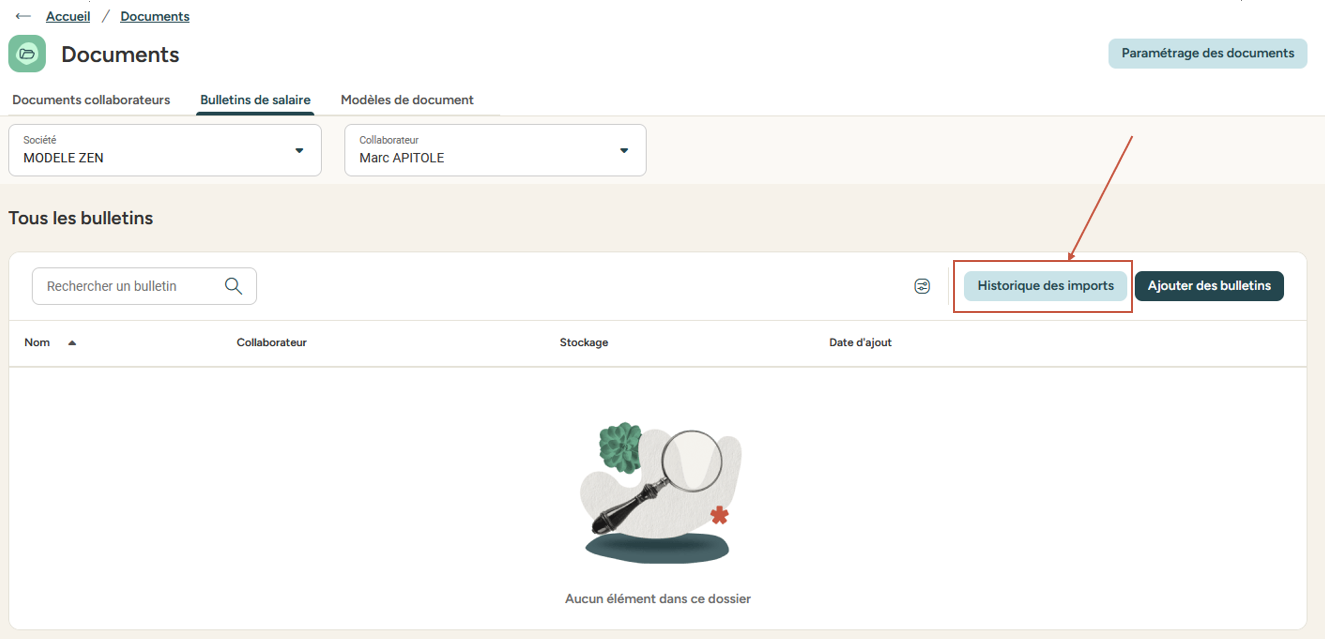The image size is (1325, 639).
Task: Go to the Accueil breadcrumb link
Action: [x=68, y=16]
